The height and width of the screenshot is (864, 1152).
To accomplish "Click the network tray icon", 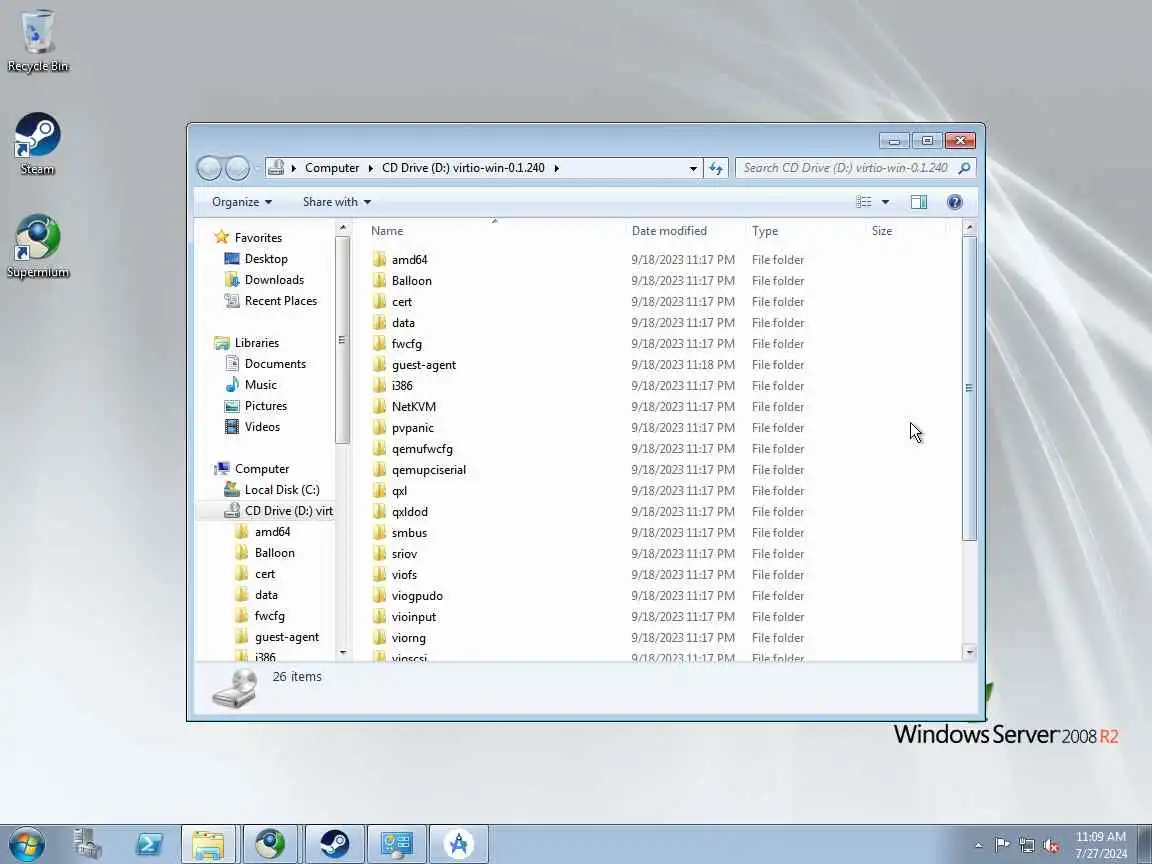I will click(1026, 846).
